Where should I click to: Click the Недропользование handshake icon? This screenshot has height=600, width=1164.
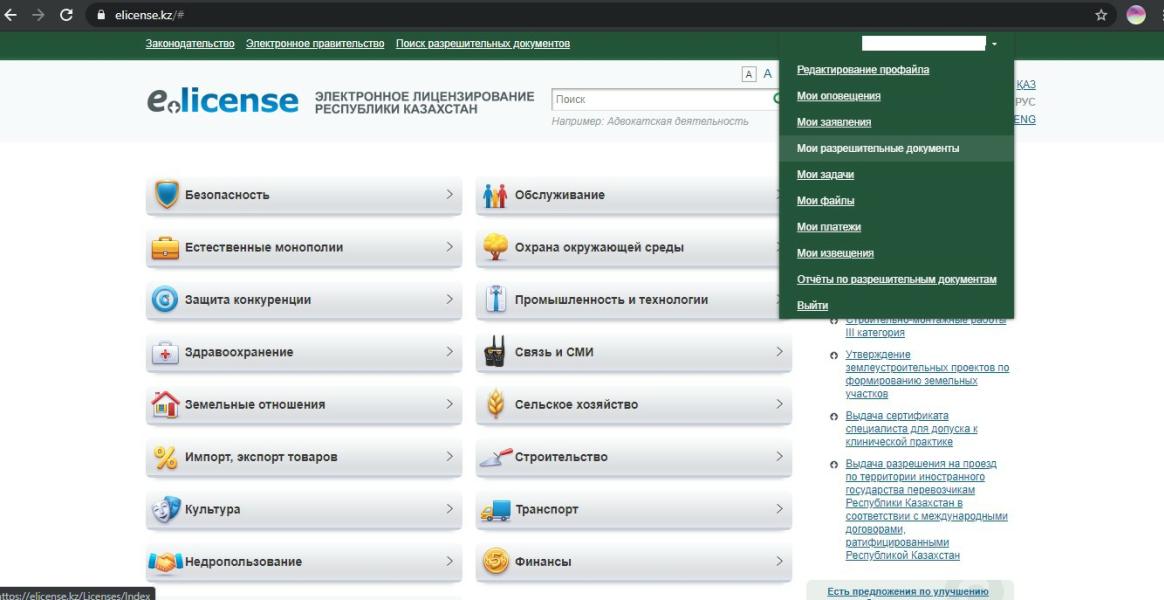165,561
